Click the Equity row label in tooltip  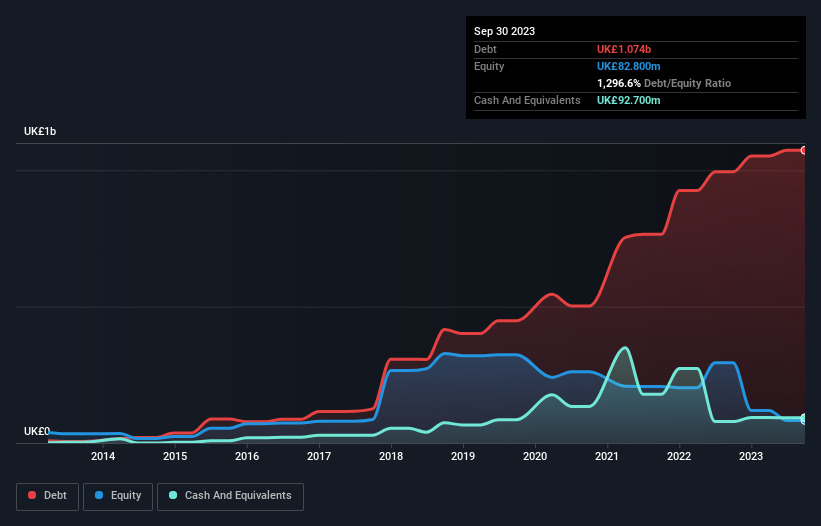coord(489,66)
